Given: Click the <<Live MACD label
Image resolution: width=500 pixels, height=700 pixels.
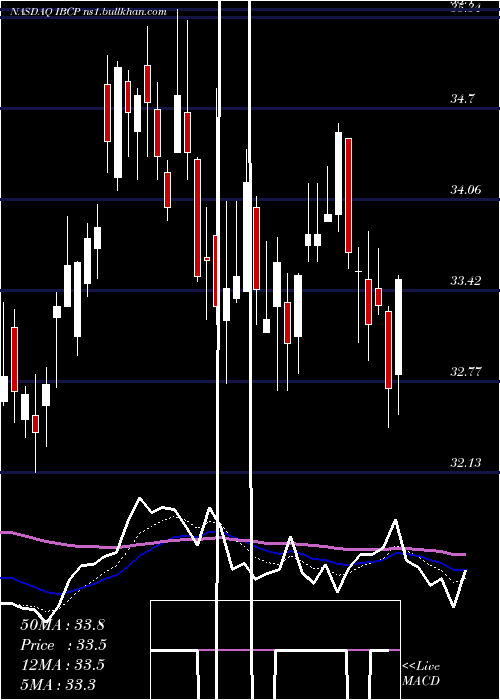Looking at the screenshot, I should [x=421, y=673].
